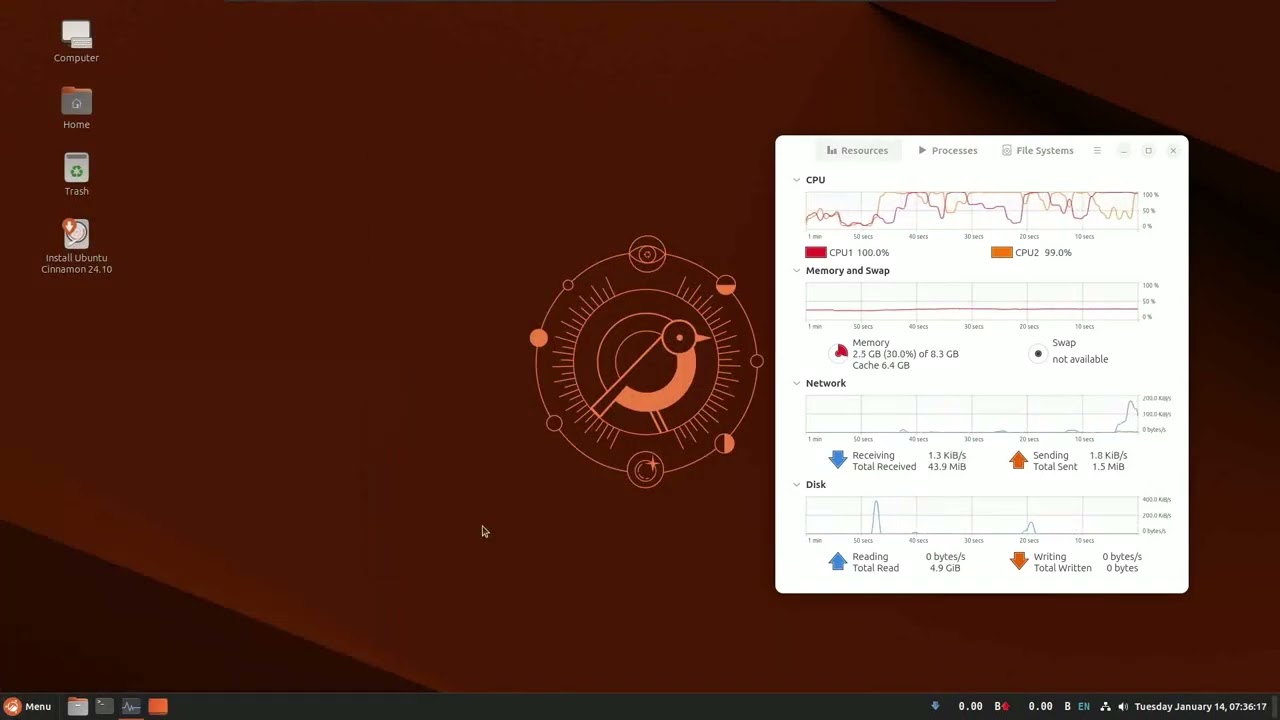
Task: Collapse the CPU section
Action: tap(797, 180)
